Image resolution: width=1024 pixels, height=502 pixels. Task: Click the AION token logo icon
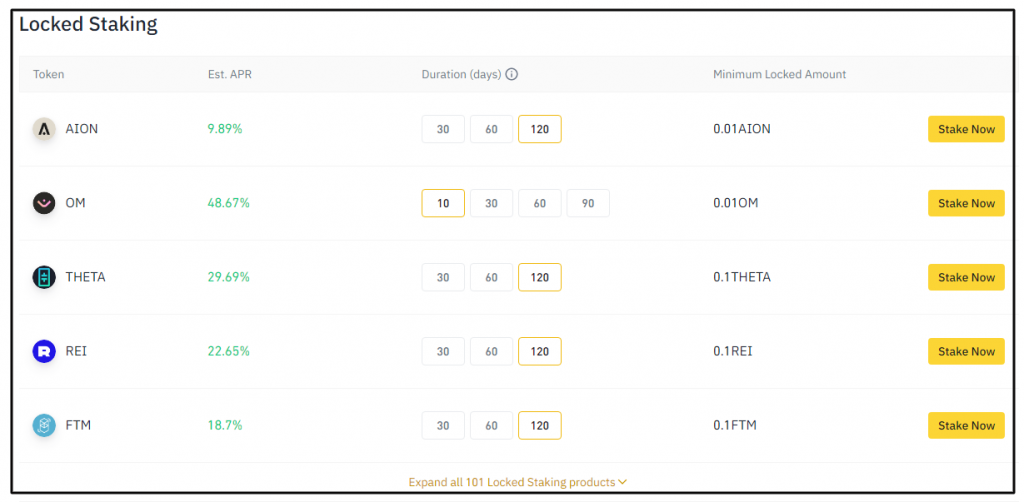(44, 129)
